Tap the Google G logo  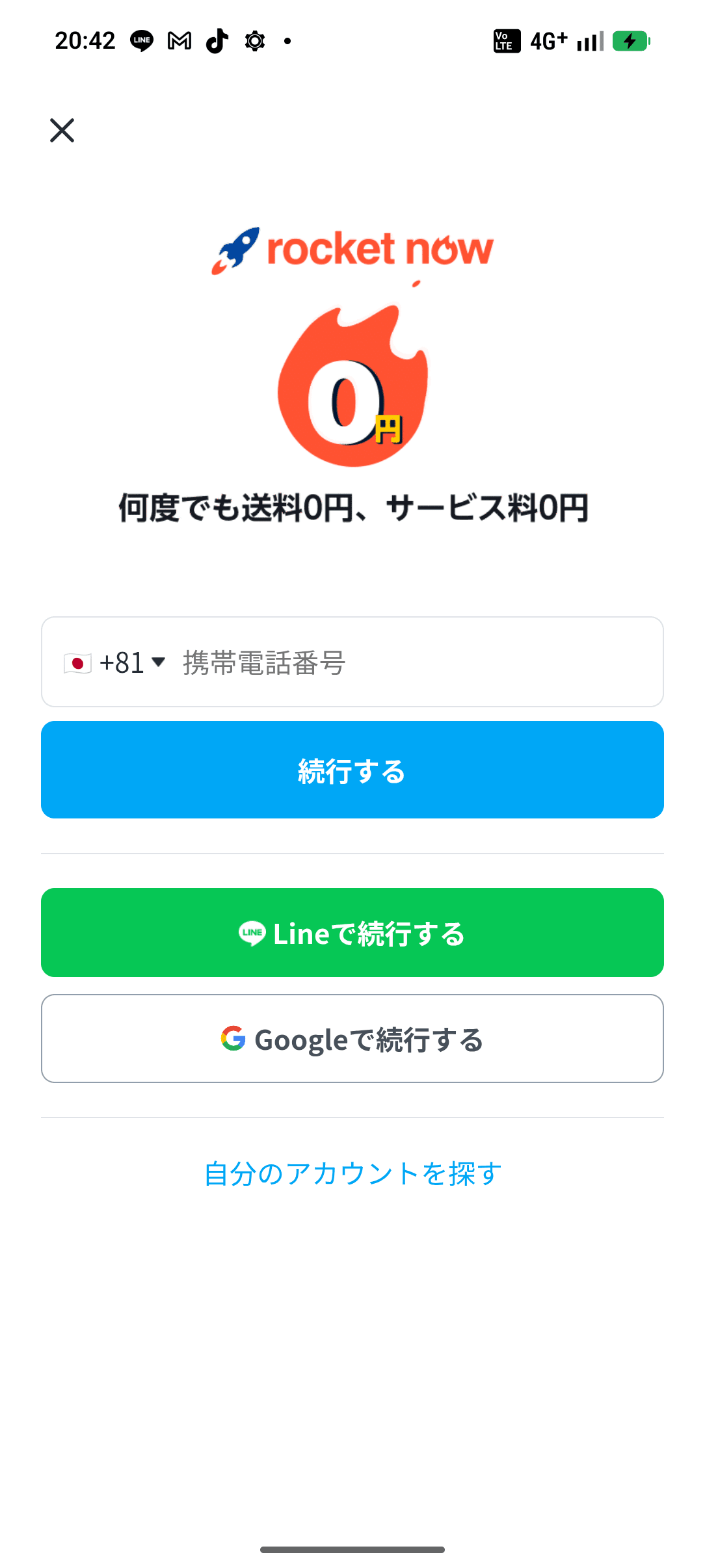click(x=233, y=1039)
